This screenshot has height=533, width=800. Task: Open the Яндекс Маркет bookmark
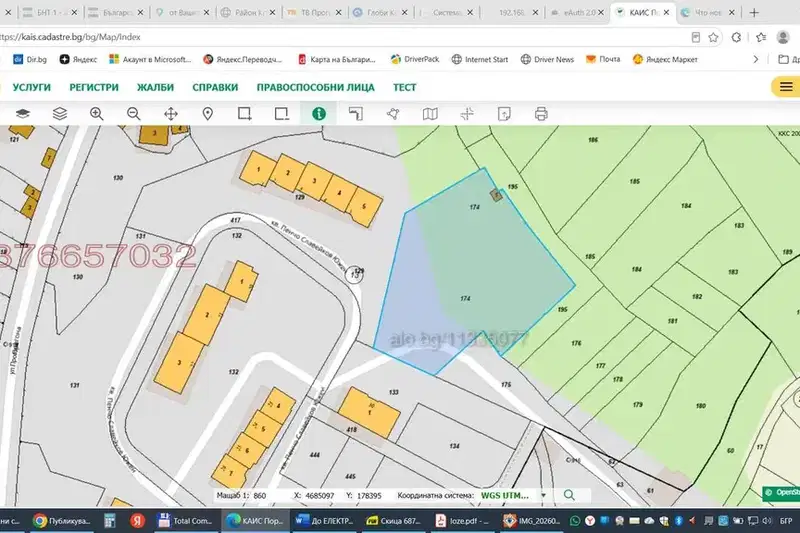(x=665, y=59)
